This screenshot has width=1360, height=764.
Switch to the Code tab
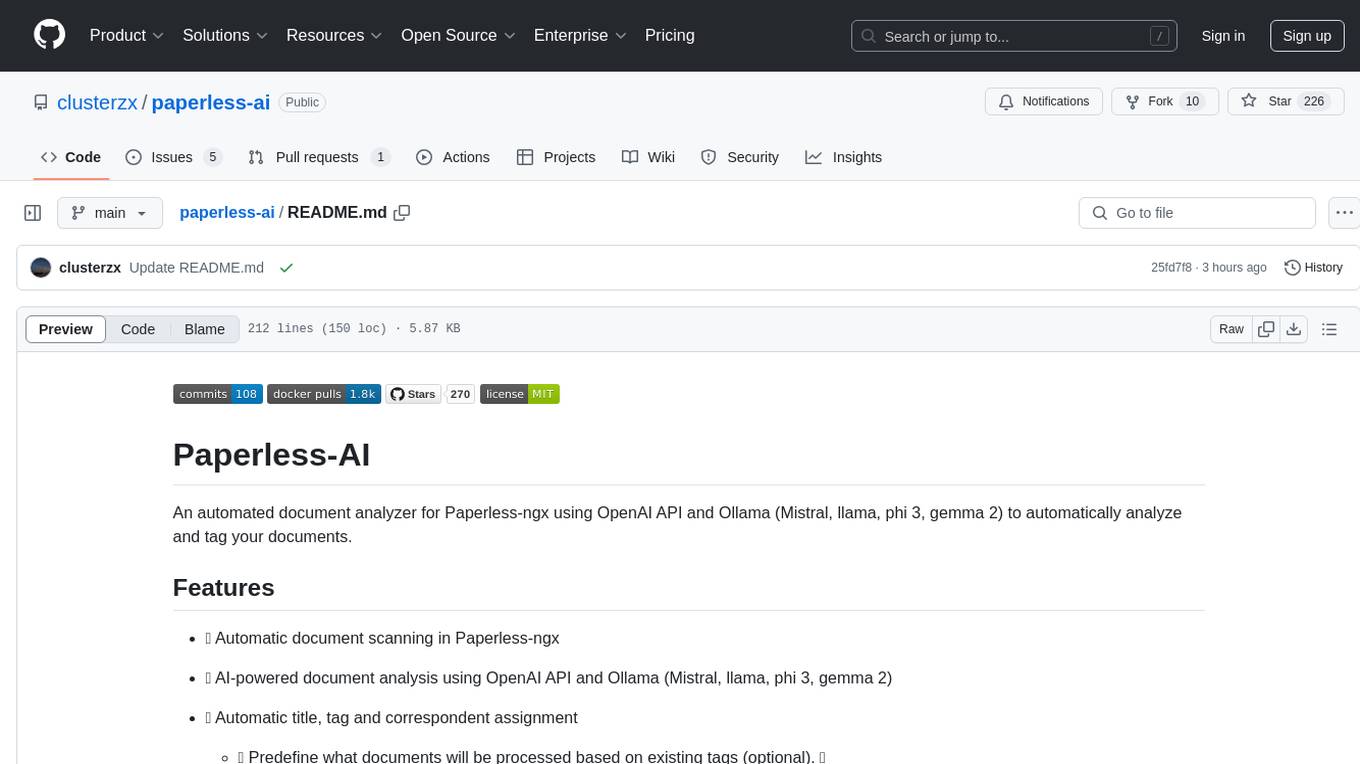pos(71,157)
